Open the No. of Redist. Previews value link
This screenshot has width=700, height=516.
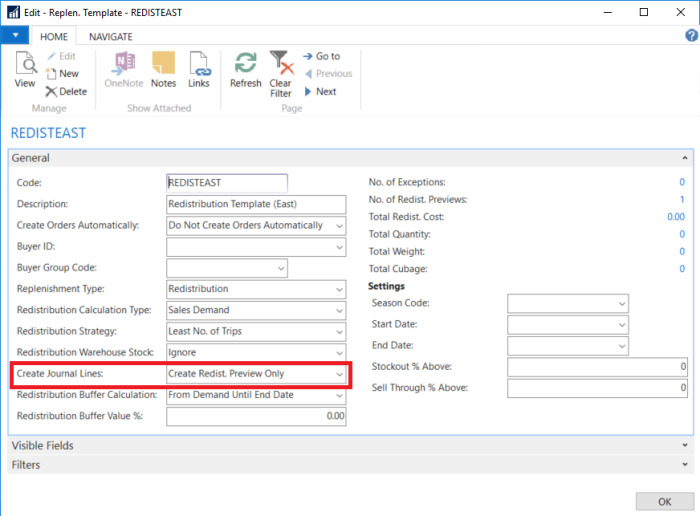682,199
